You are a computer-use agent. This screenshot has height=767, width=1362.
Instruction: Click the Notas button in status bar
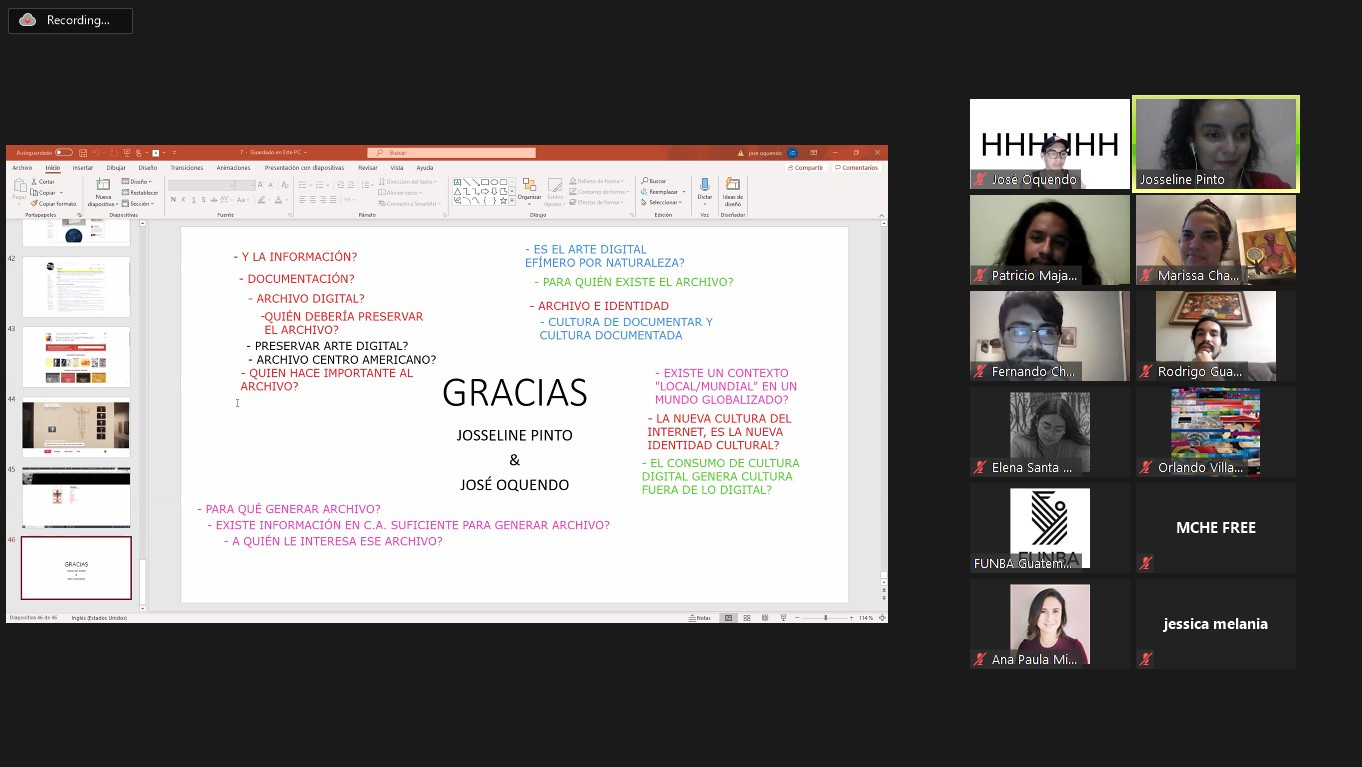(700, 618)
